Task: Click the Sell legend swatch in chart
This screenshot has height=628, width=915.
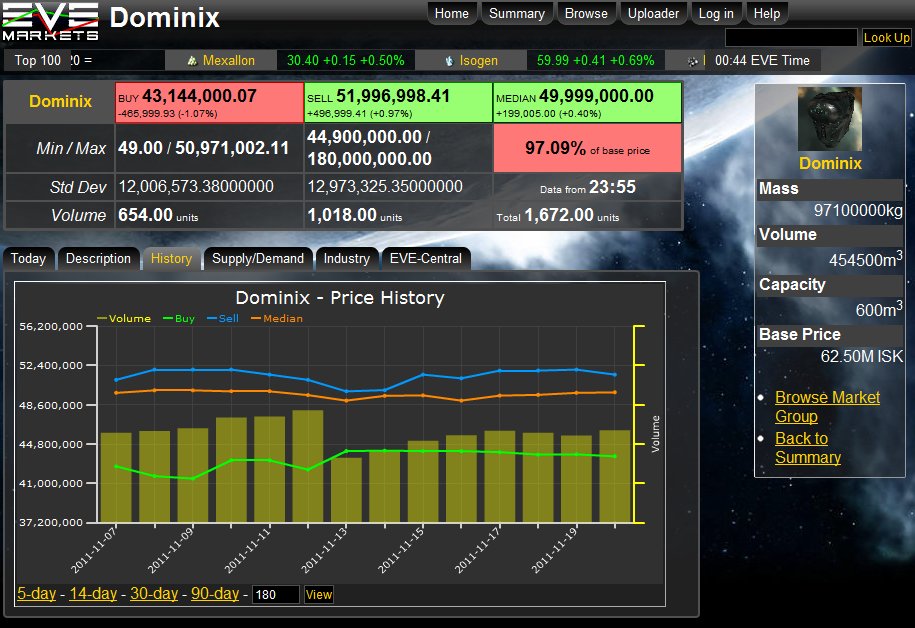Action: [212, 318]
